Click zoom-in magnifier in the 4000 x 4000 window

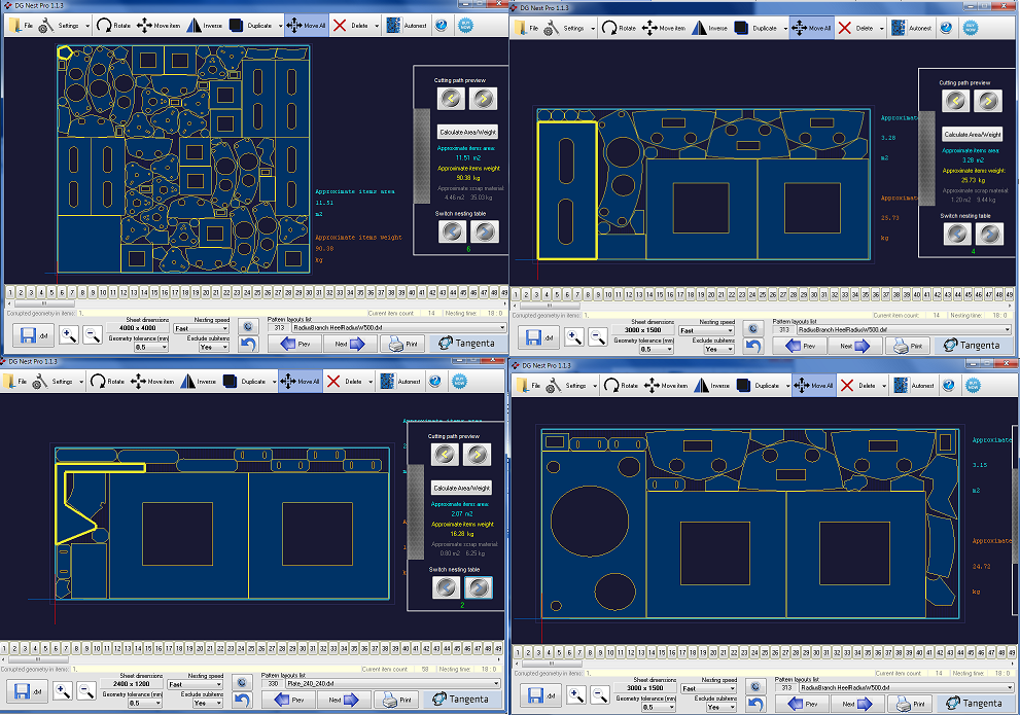tap(68, 336)
